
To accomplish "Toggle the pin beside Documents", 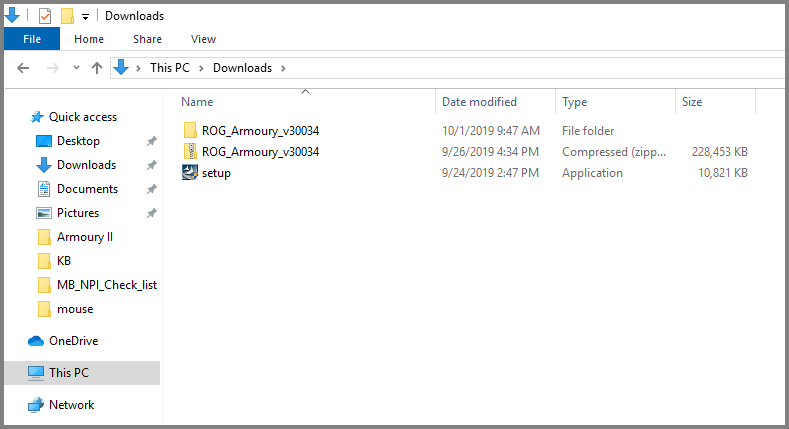I will point(151,189).
